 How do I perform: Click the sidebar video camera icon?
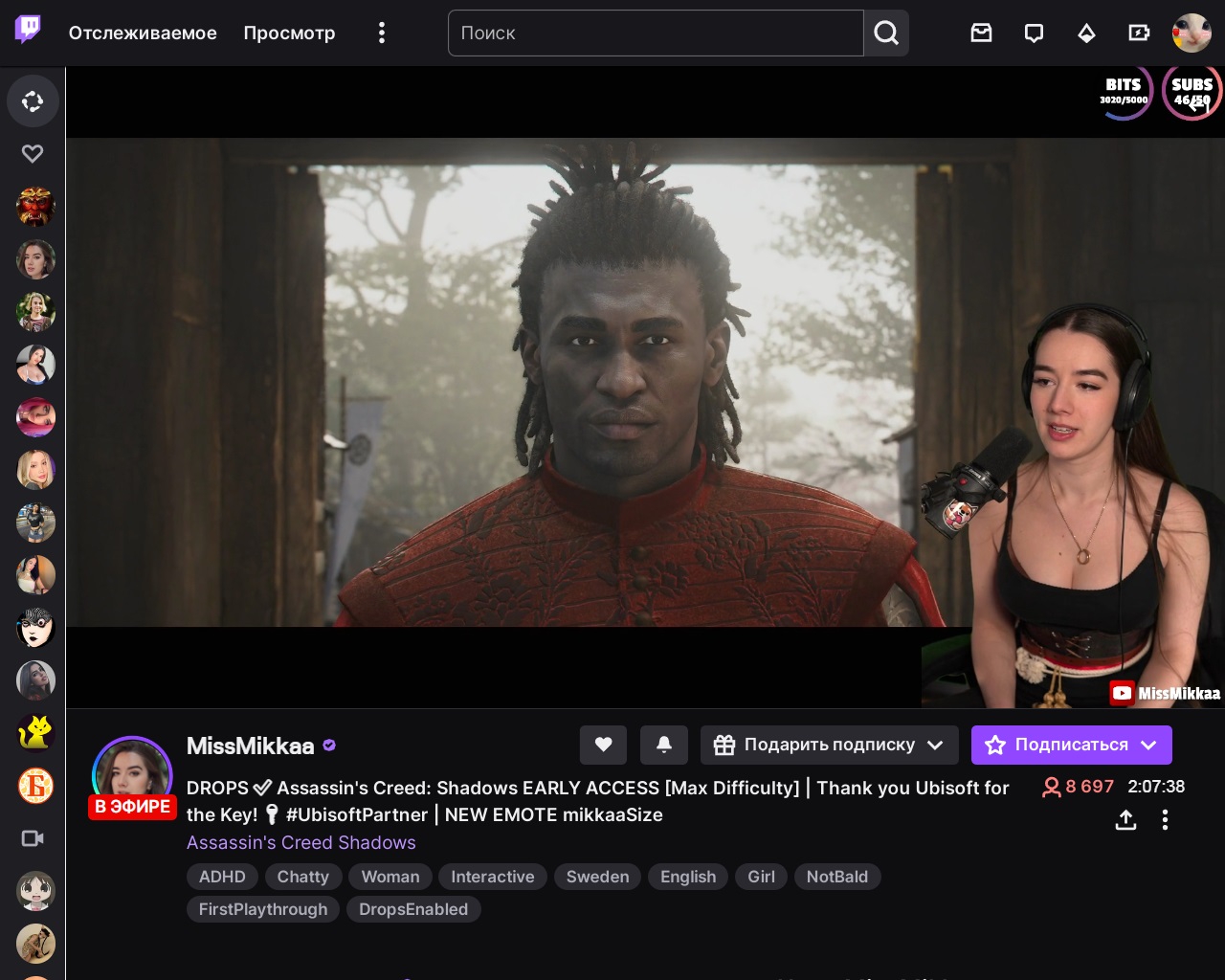33,838
